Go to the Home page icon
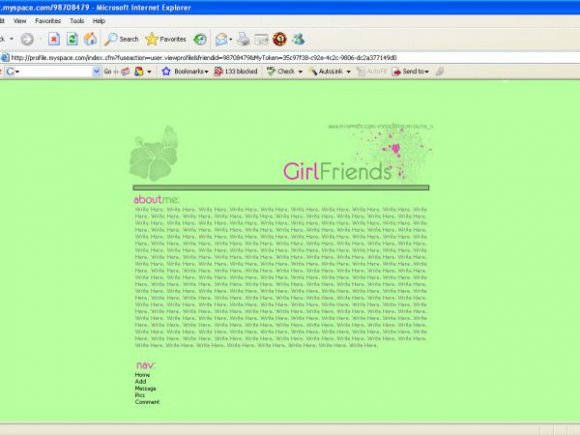This screenshot has width=580, height=435. click(90, 39)
